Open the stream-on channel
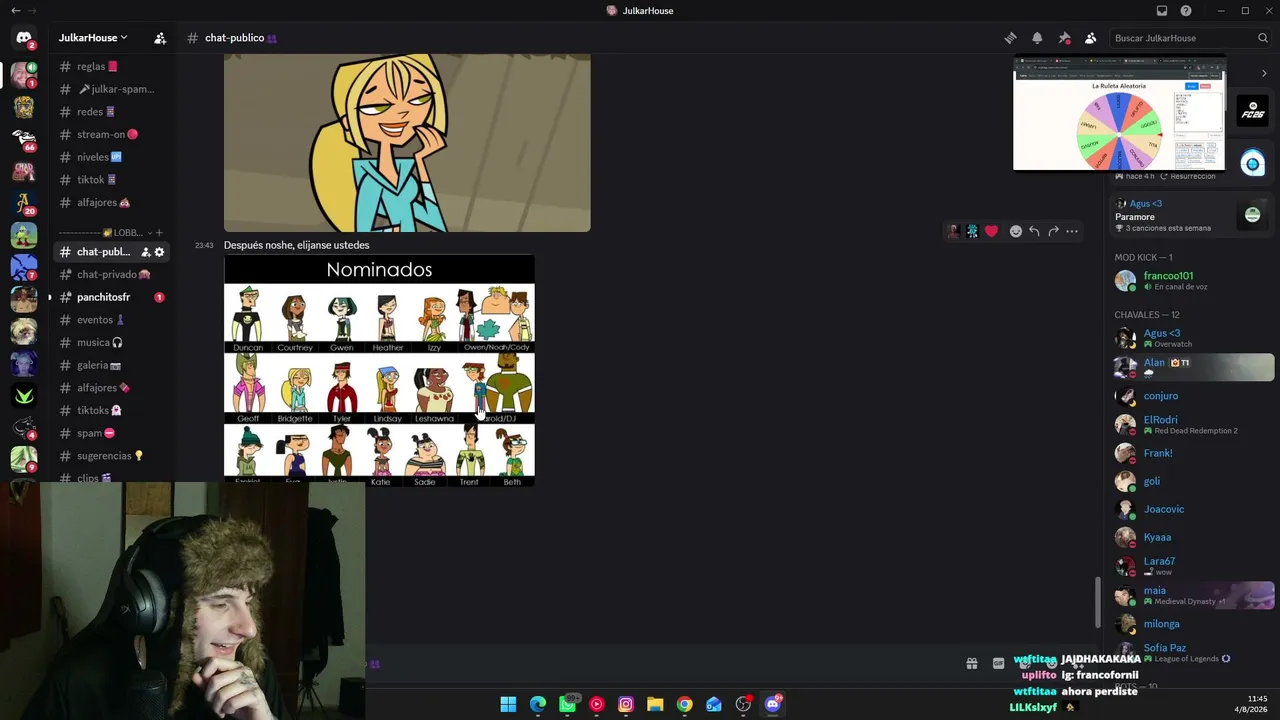This screenshot has height=720, width=1280. click(x=110, y=134)
